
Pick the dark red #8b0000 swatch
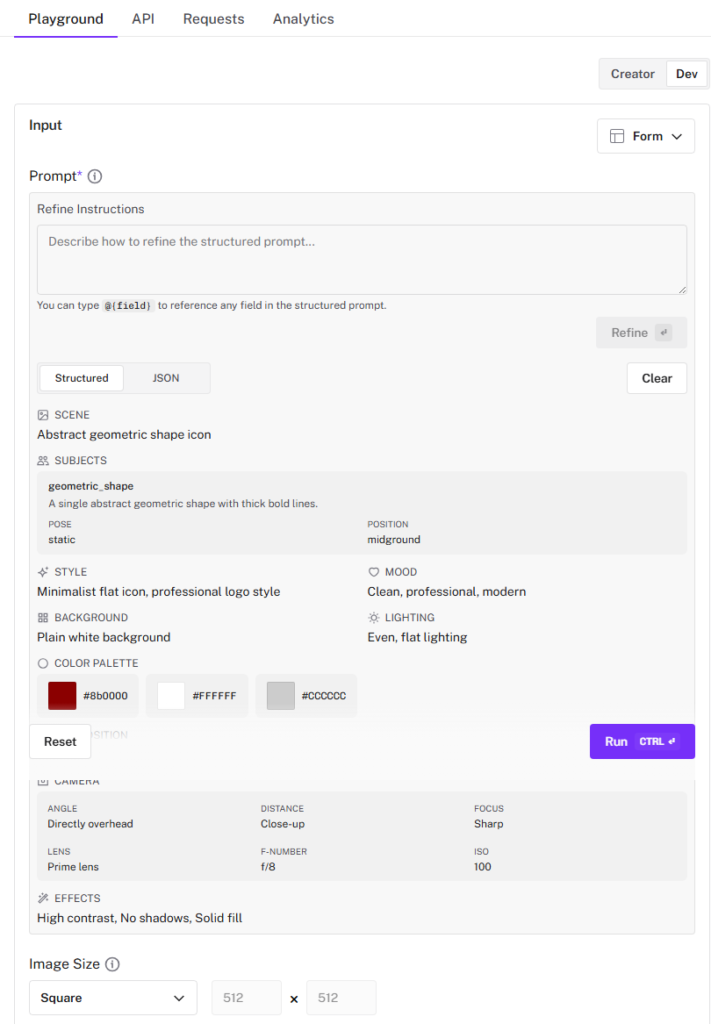pos(62,696)
